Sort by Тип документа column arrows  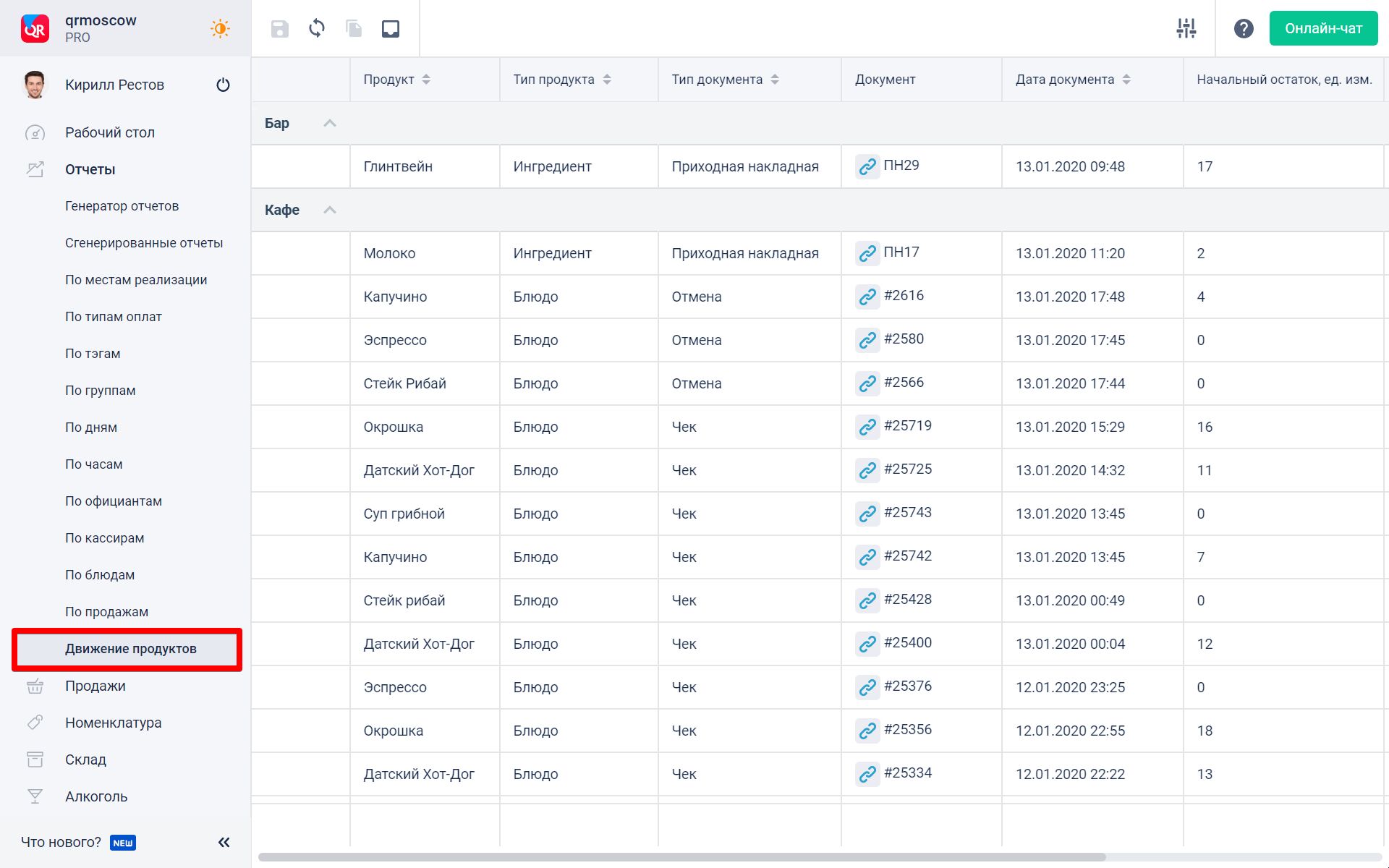click(775, 80)
